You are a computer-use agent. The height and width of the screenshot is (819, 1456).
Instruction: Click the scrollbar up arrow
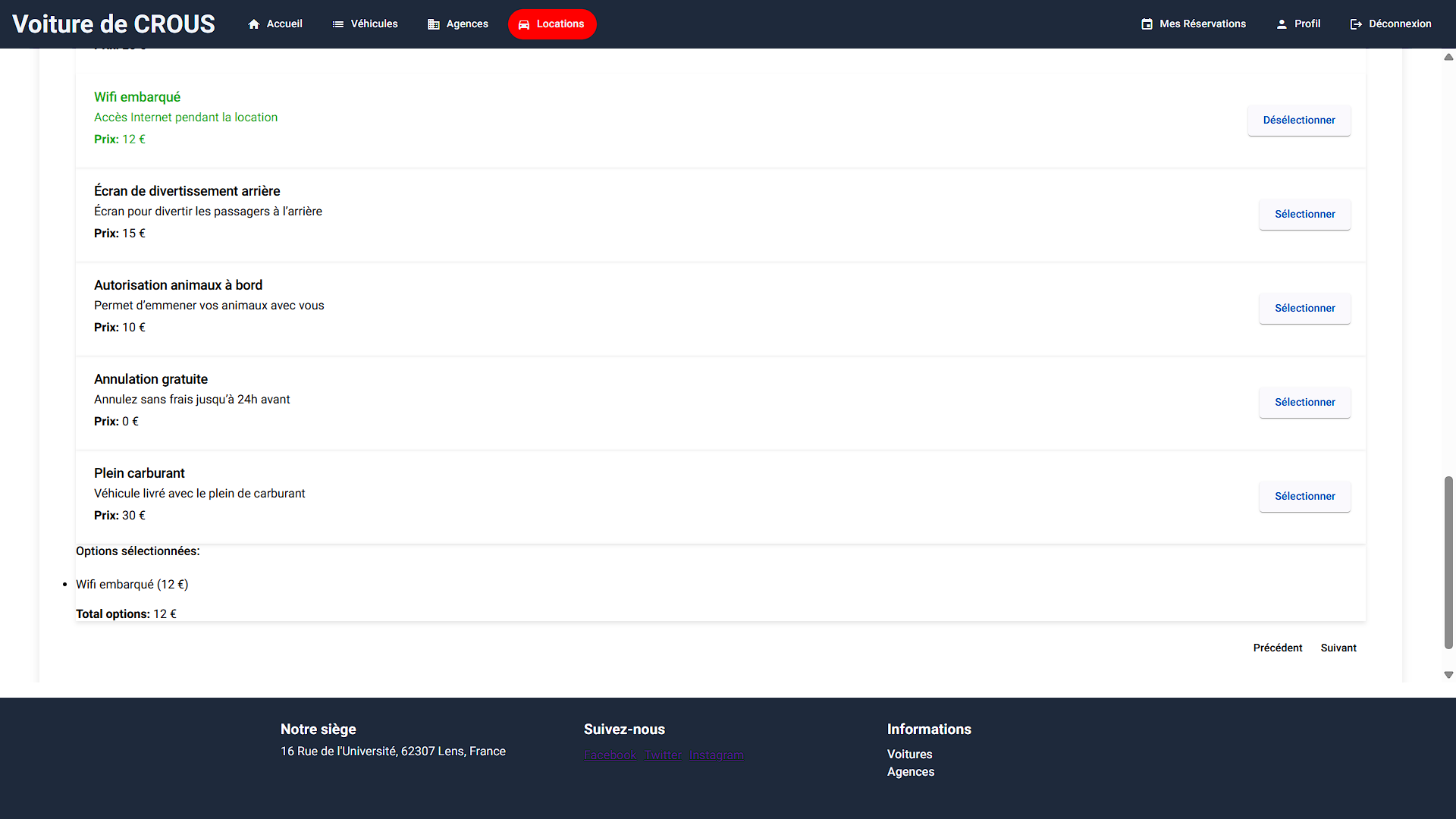pos(1448,57)
